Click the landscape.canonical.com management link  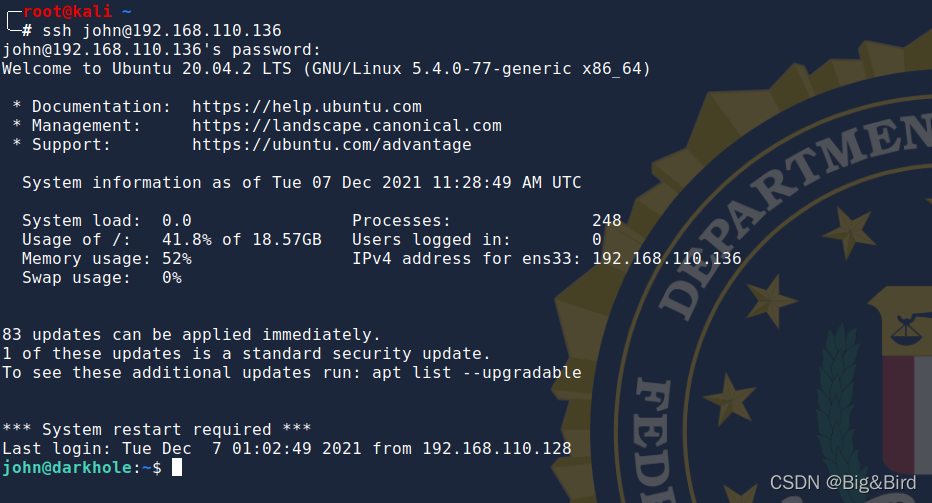coord(347,125)
